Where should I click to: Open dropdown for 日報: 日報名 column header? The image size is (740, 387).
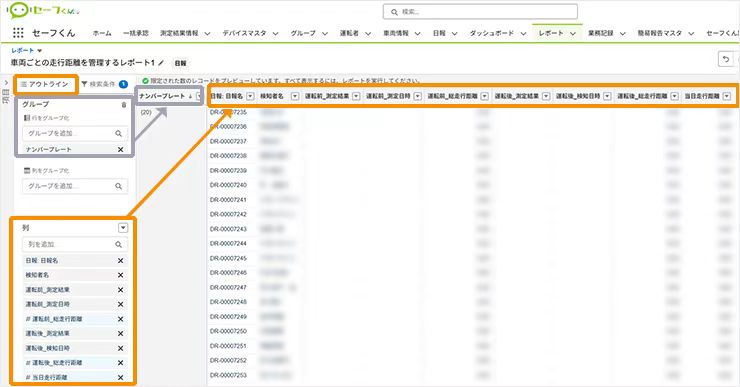click(250, 96)
